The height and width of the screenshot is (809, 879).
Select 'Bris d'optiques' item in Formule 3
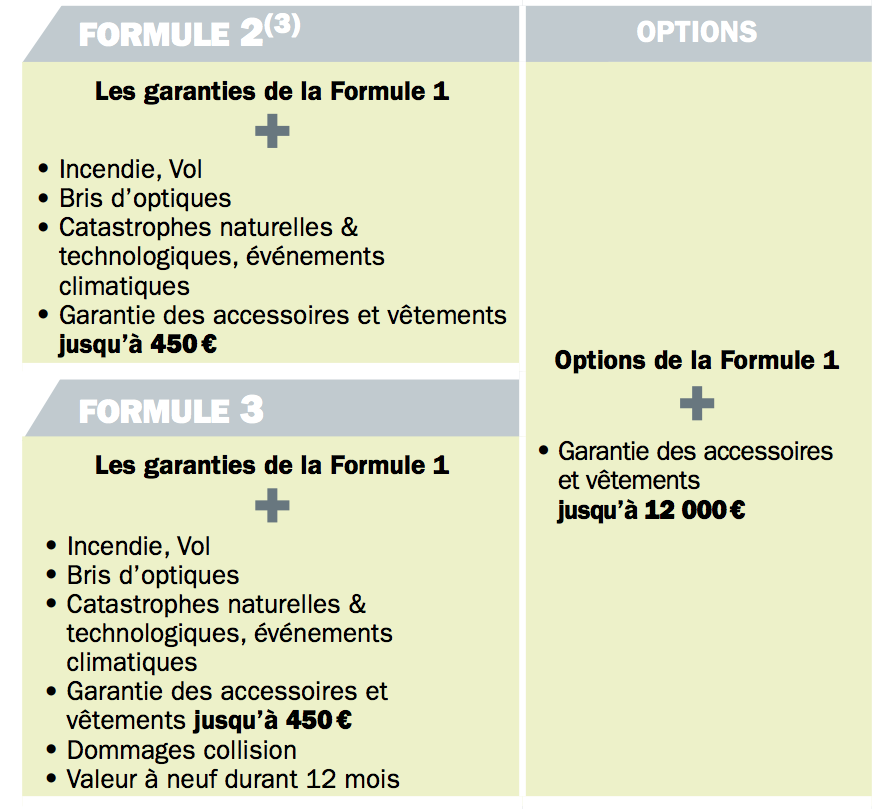click(x=153, y=575)
